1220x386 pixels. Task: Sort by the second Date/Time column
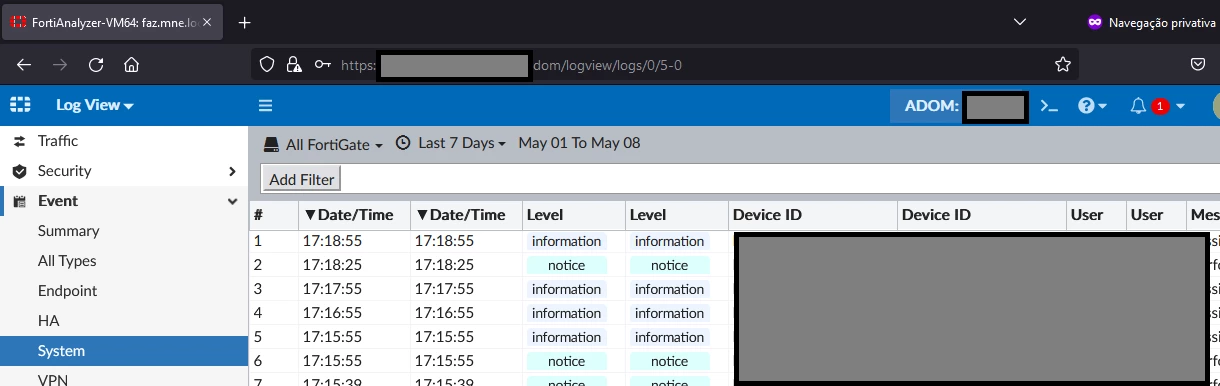click(465, 215)
